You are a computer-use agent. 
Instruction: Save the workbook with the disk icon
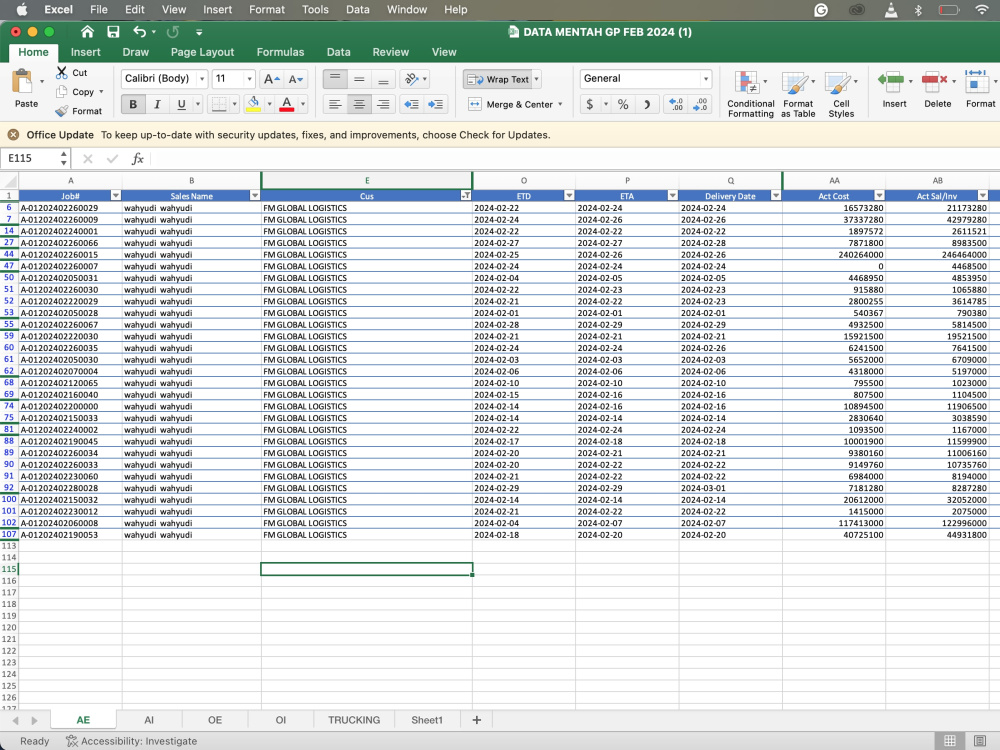(x=114, y=32)
